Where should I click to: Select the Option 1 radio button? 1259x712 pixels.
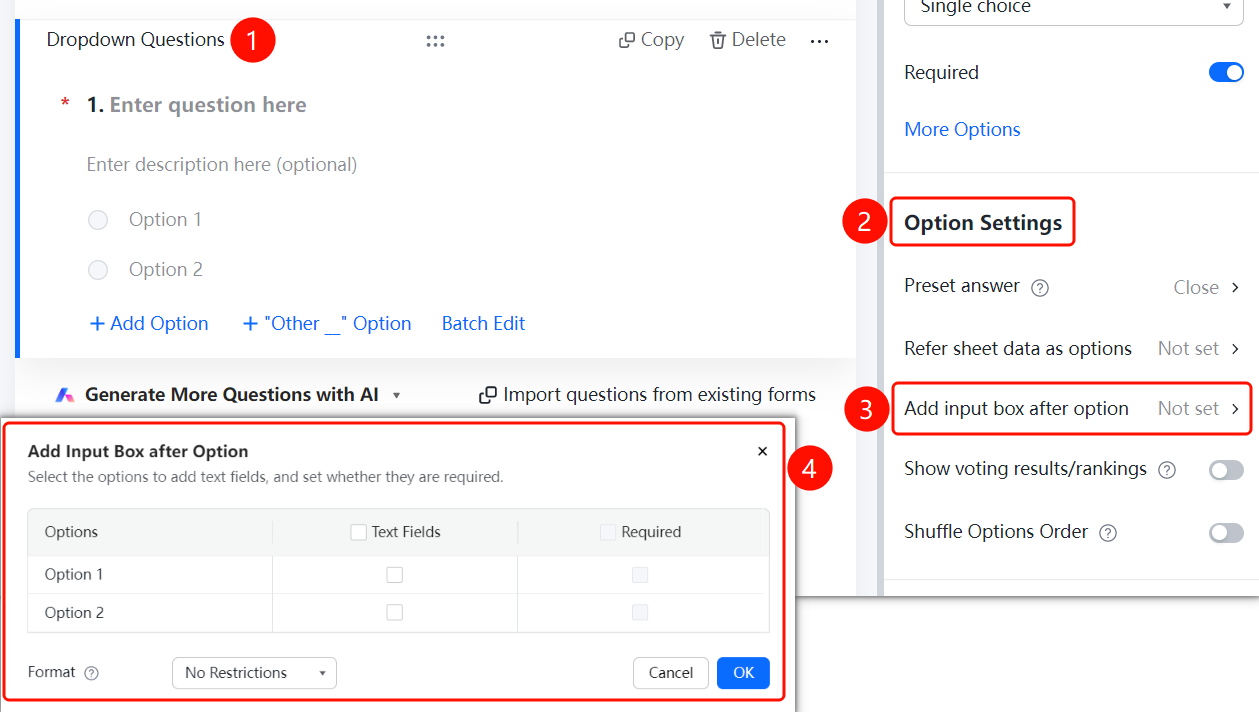pos(98,220)
